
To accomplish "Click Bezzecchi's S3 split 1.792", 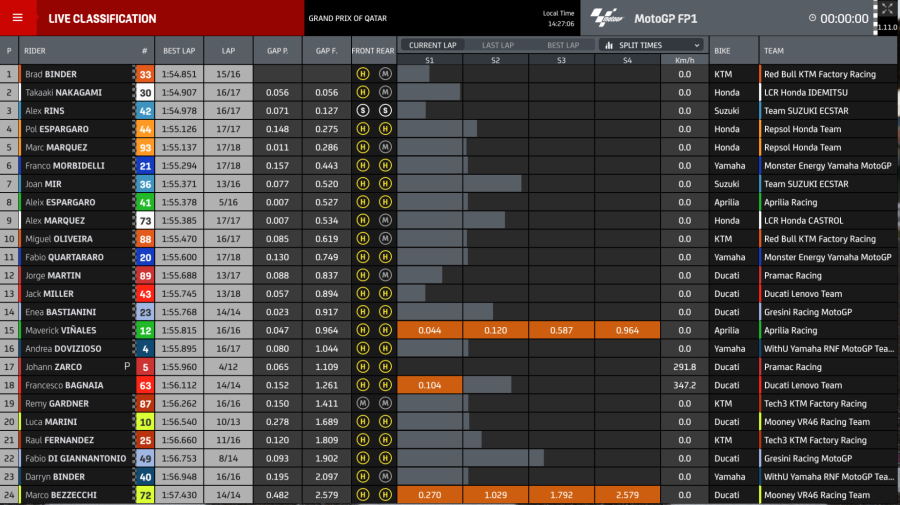I will point(561,495).
